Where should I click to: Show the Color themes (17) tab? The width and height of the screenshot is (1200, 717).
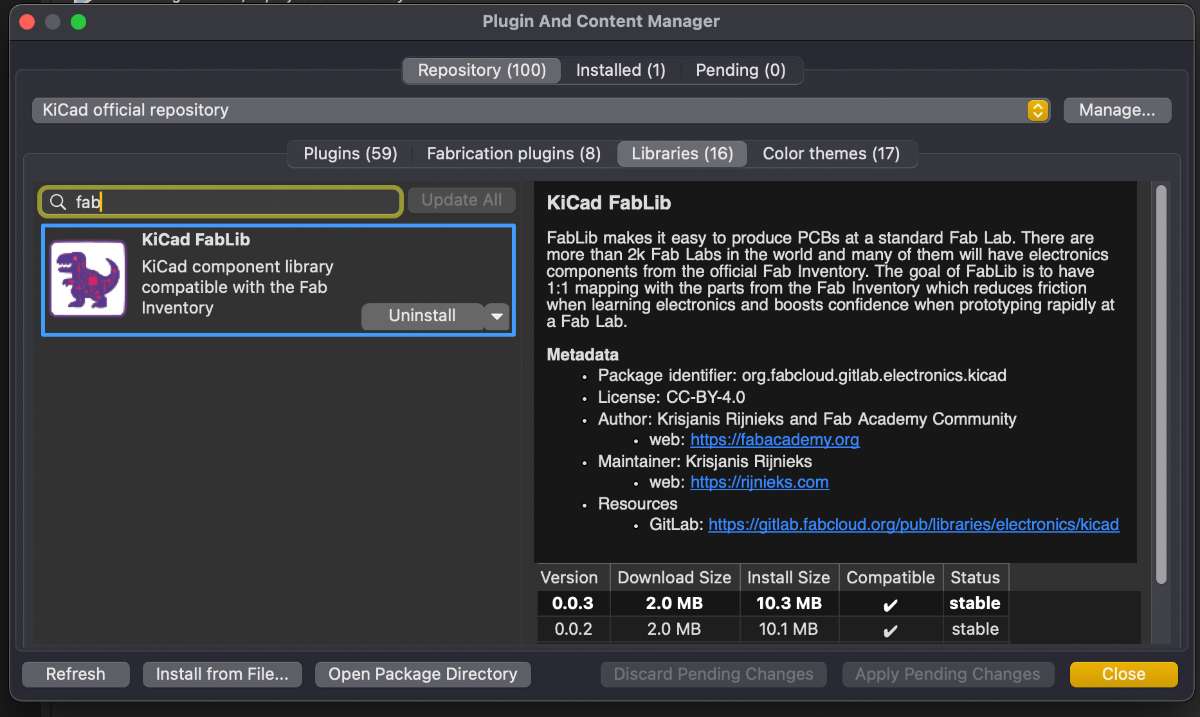[831, 153]
